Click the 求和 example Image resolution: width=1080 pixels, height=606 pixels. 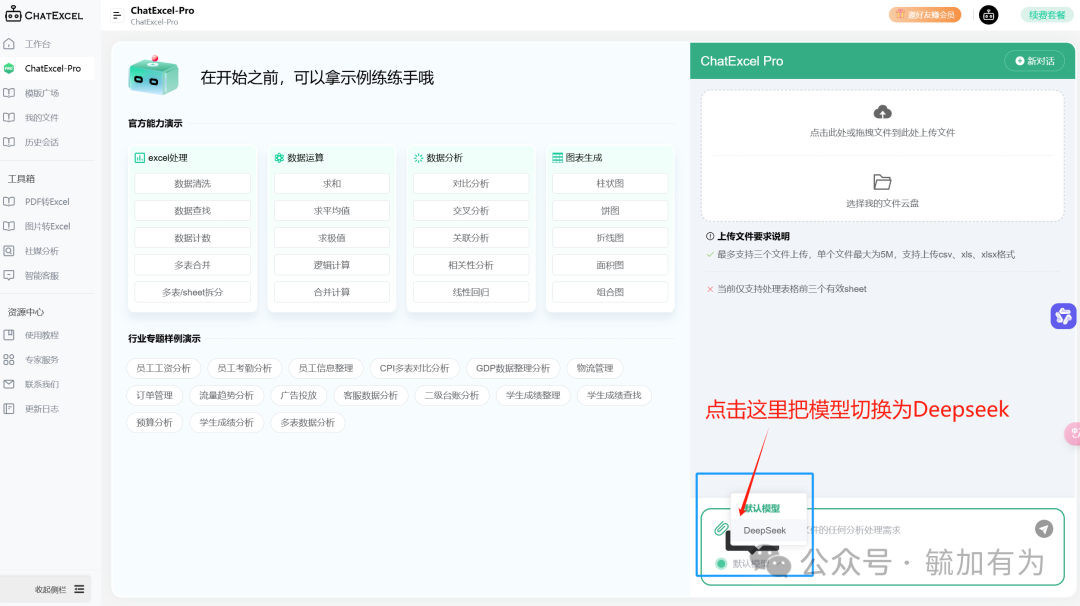pyautogui.click(x=332, y=184)
